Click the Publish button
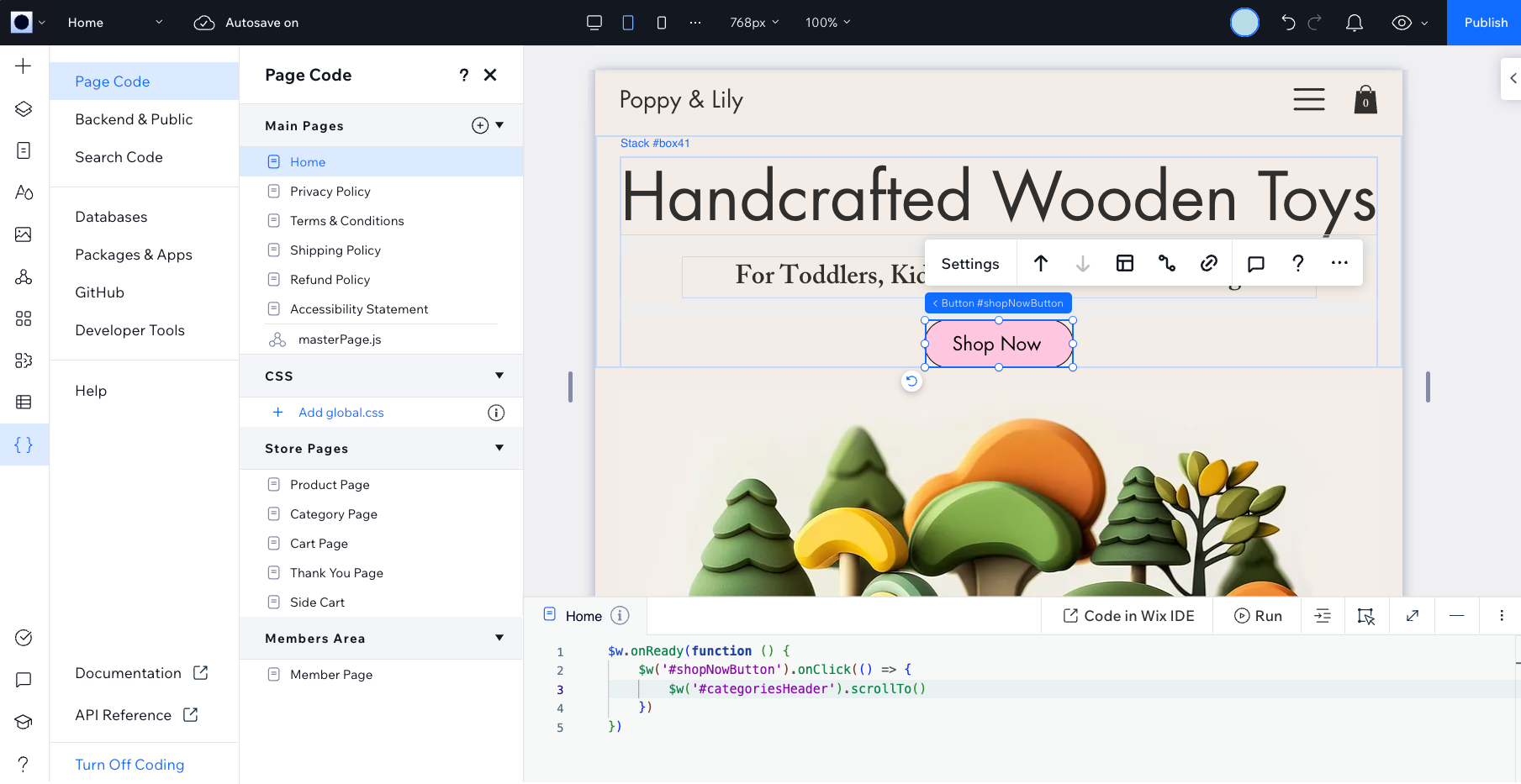 (1484, 23)
